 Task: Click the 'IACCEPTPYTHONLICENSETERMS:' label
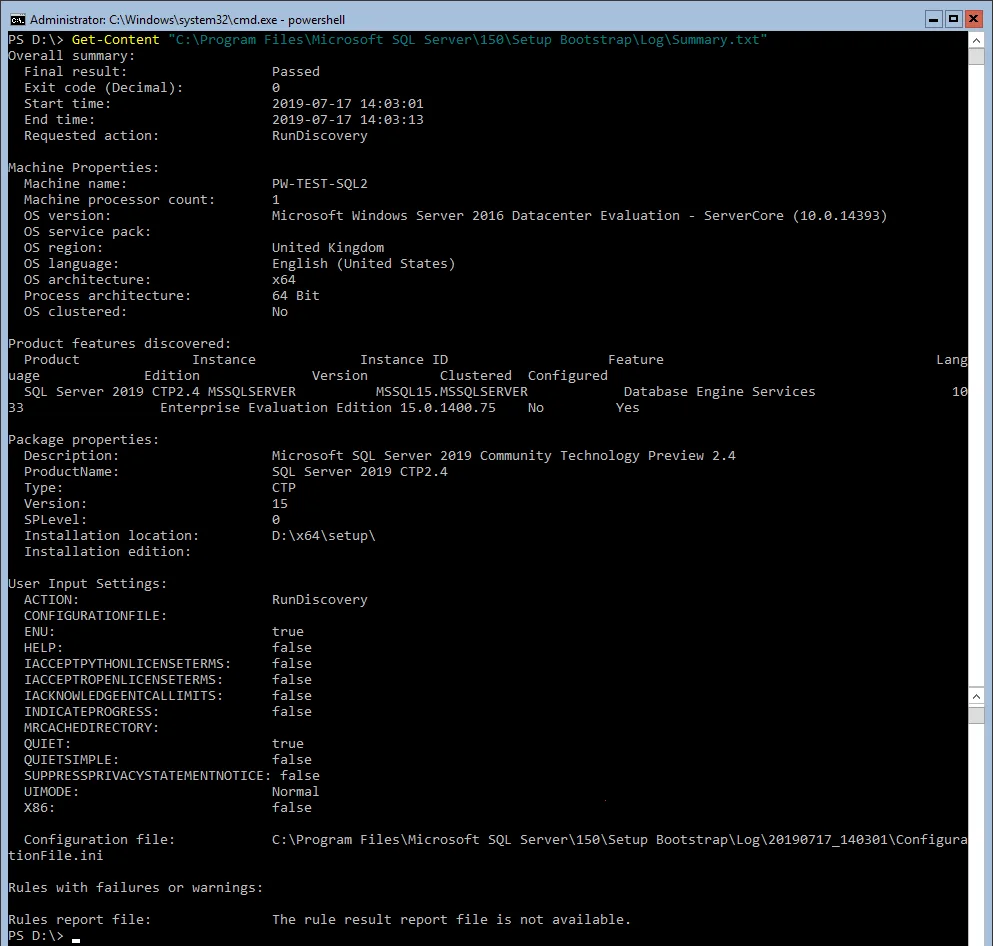click(127, 664)
